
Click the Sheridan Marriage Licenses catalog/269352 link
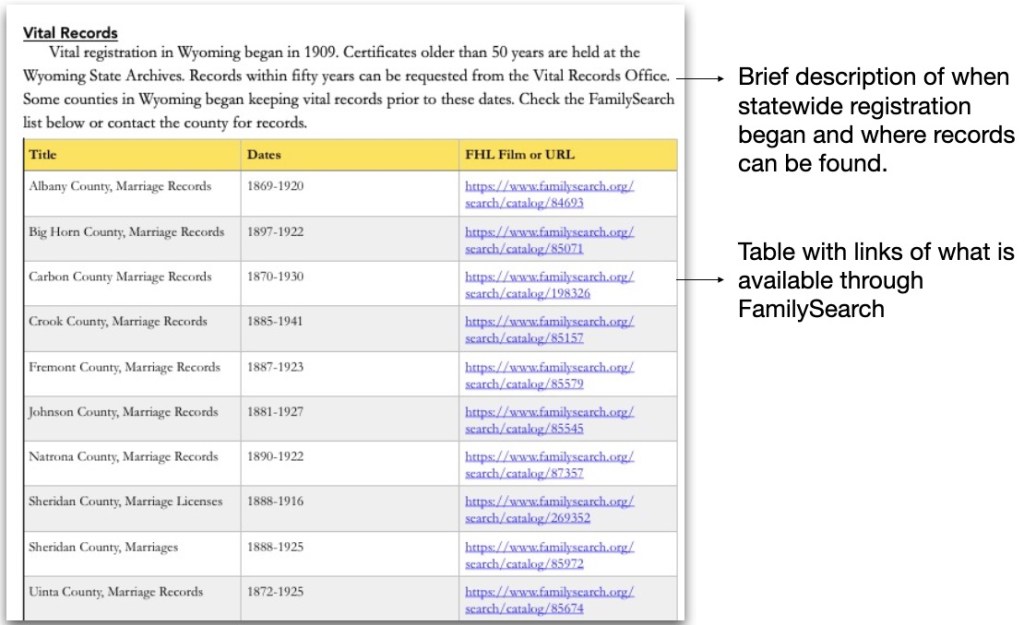point(549,509)
